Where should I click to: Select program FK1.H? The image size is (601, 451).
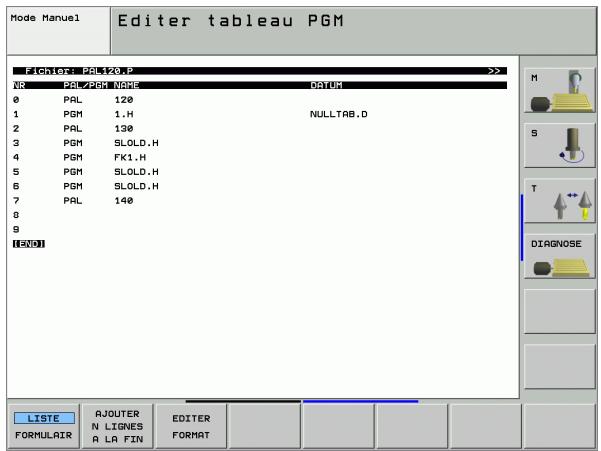pos(130,157)
